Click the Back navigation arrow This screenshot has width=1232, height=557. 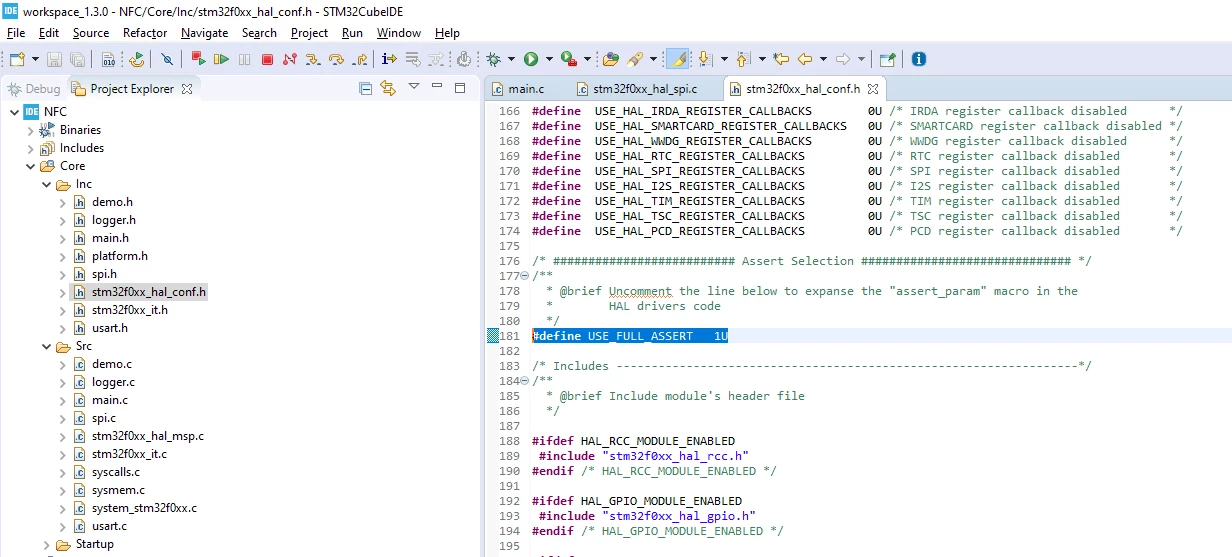(x=805, y=59)
